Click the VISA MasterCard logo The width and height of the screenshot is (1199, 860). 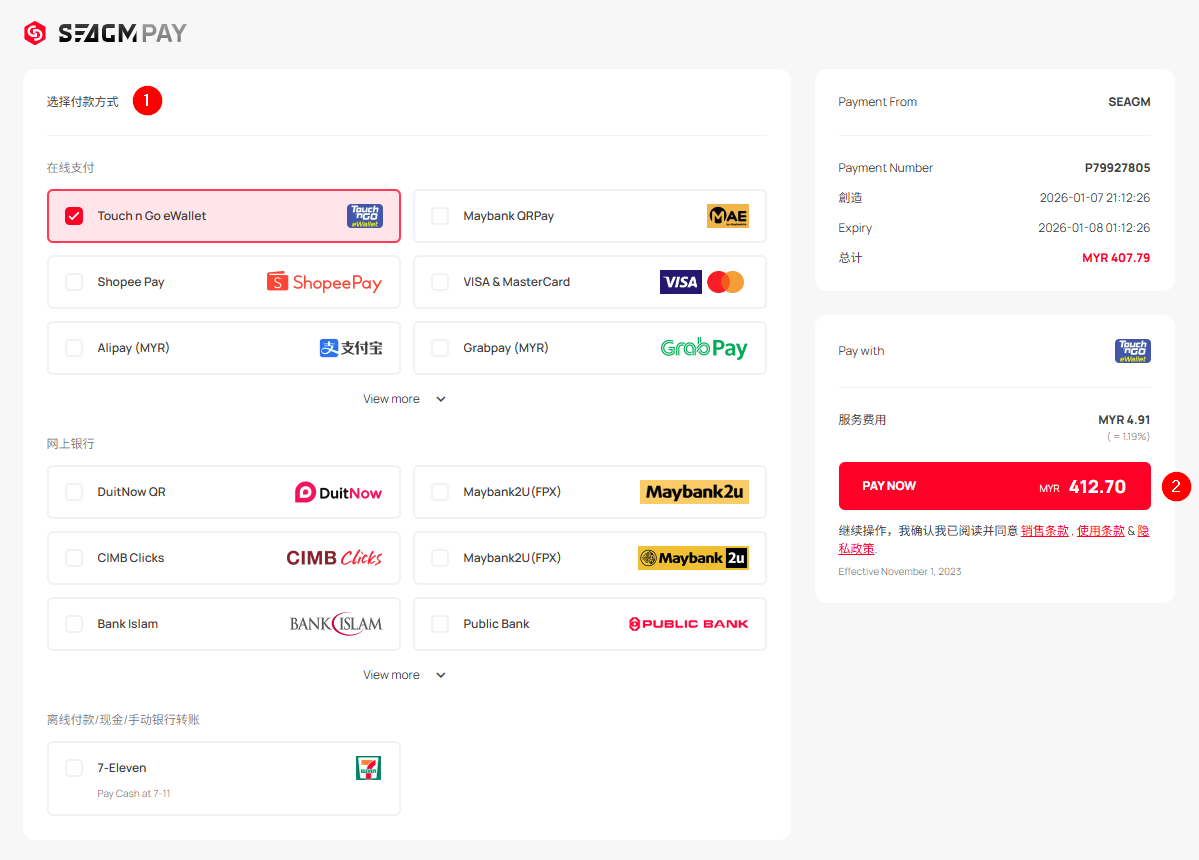tap(702, 282)
